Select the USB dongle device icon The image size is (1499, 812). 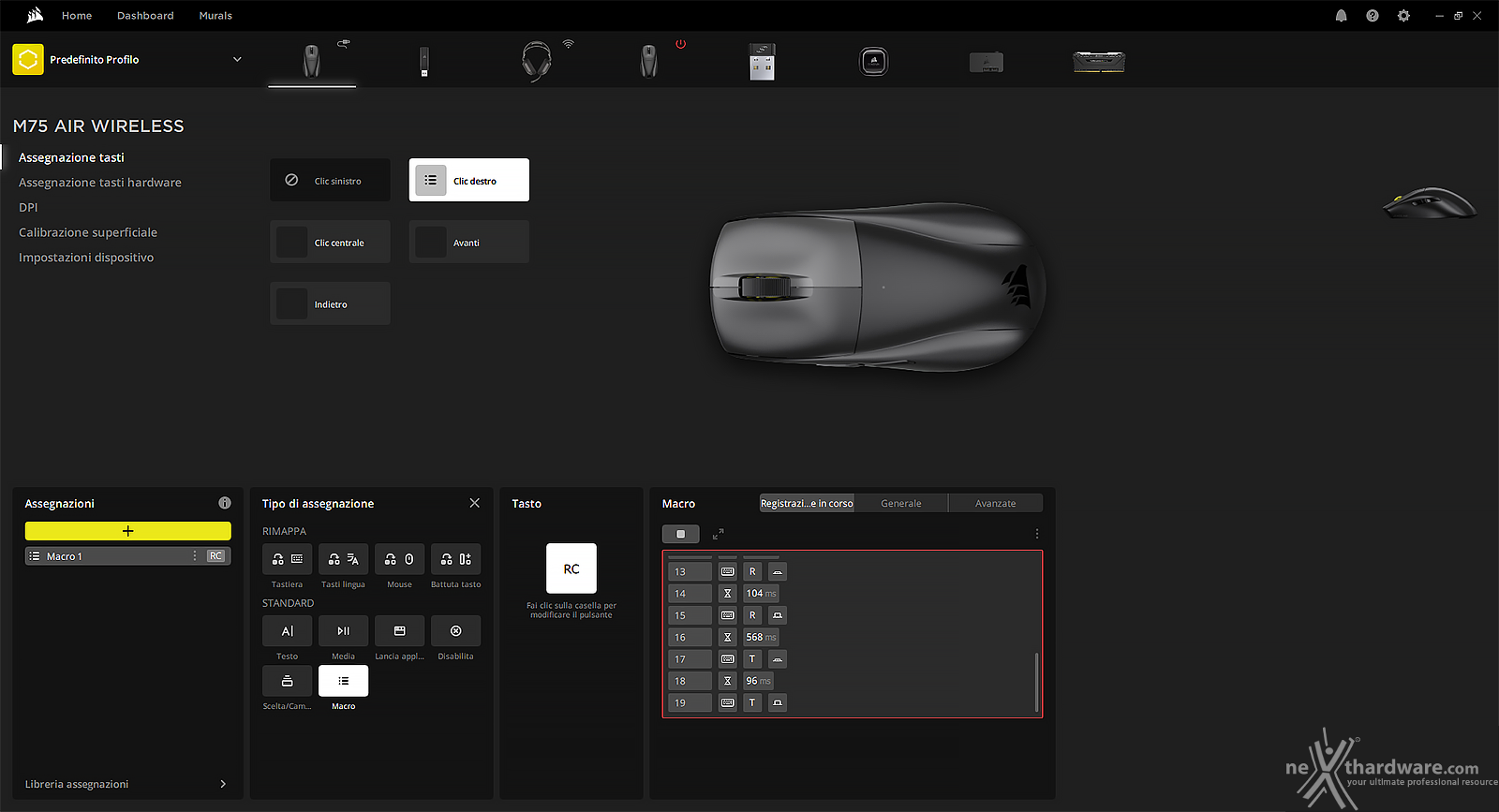click(423, 62)
